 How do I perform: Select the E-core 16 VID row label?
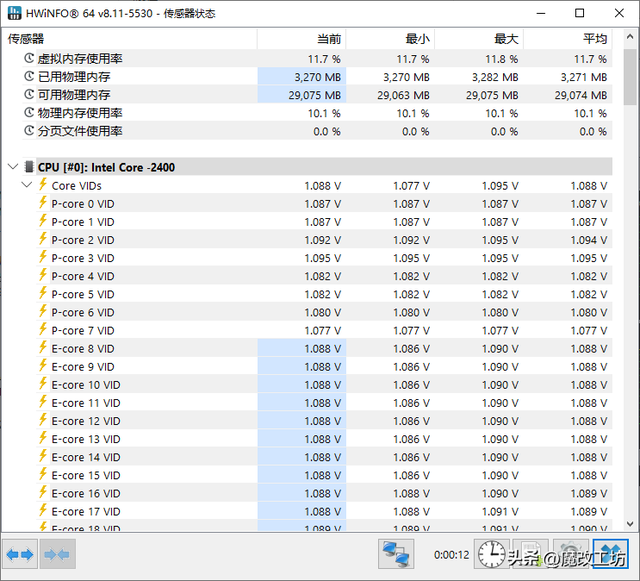[x=86, y=493]
